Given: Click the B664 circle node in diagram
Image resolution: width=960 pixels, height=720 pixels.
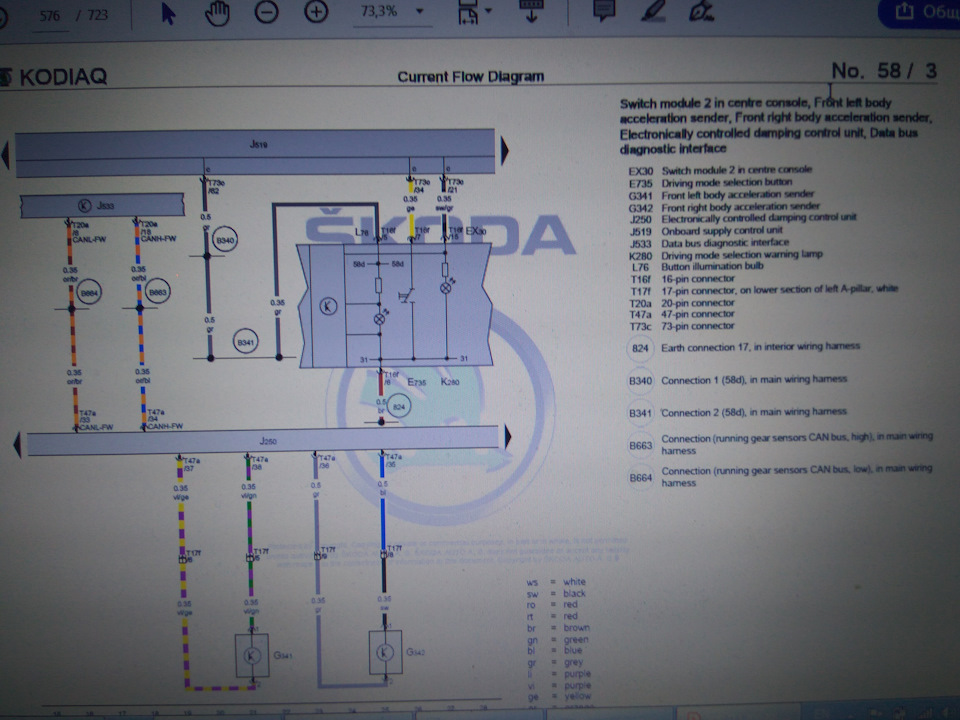Looking at the screenshot, I should tap(89, 293).
